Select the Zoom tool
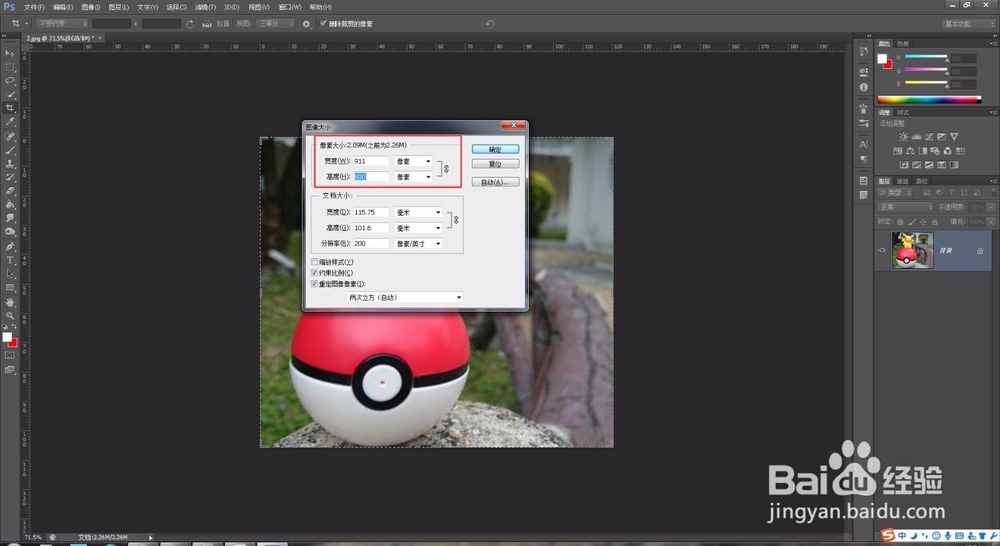Viewport: 1000px width, 546px height. pyautogui.click(x=10, y=315)
